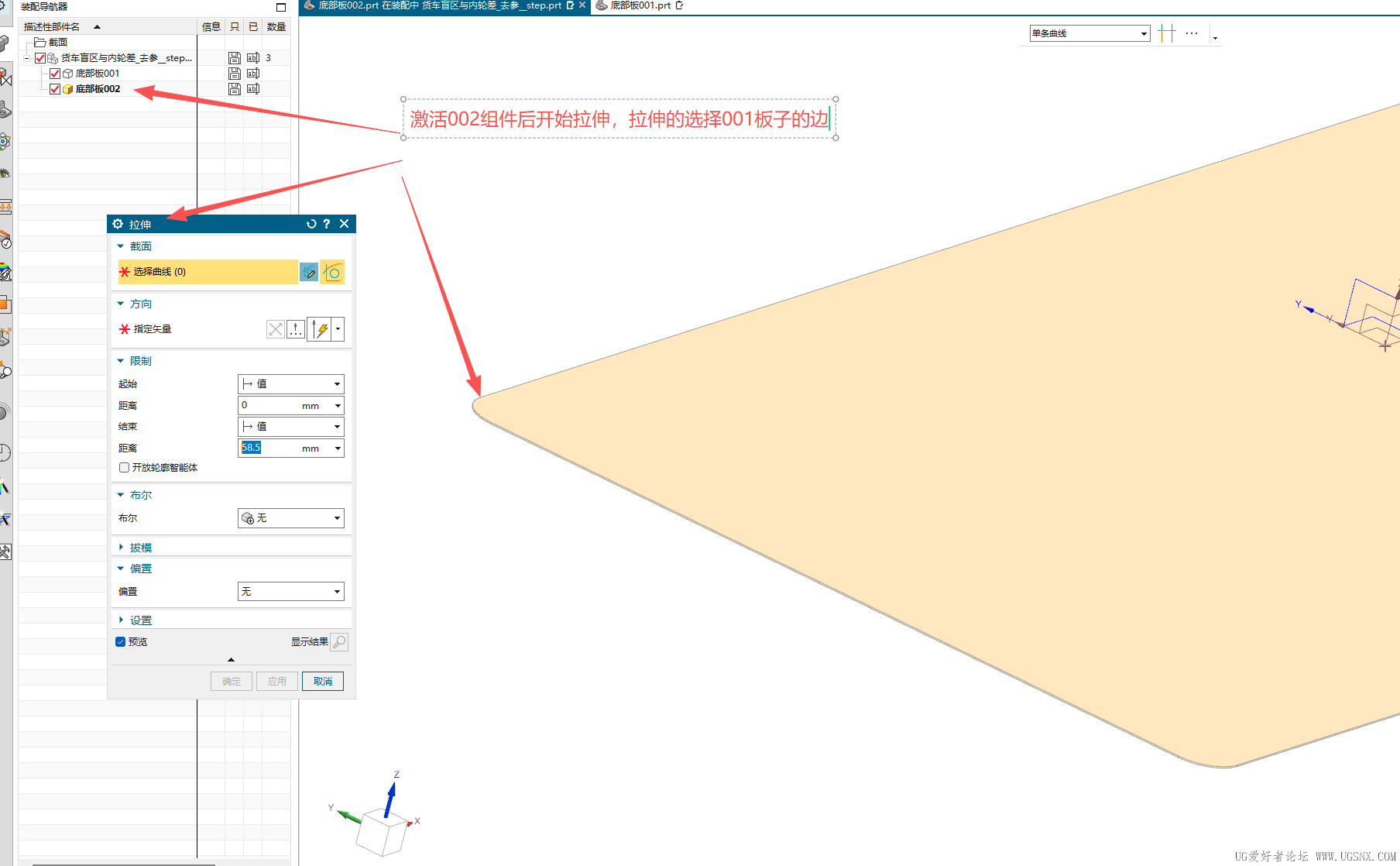Open the three-dots more options
The height and width of the screenshot is (866, 1400).
(x=1192, y=33)
